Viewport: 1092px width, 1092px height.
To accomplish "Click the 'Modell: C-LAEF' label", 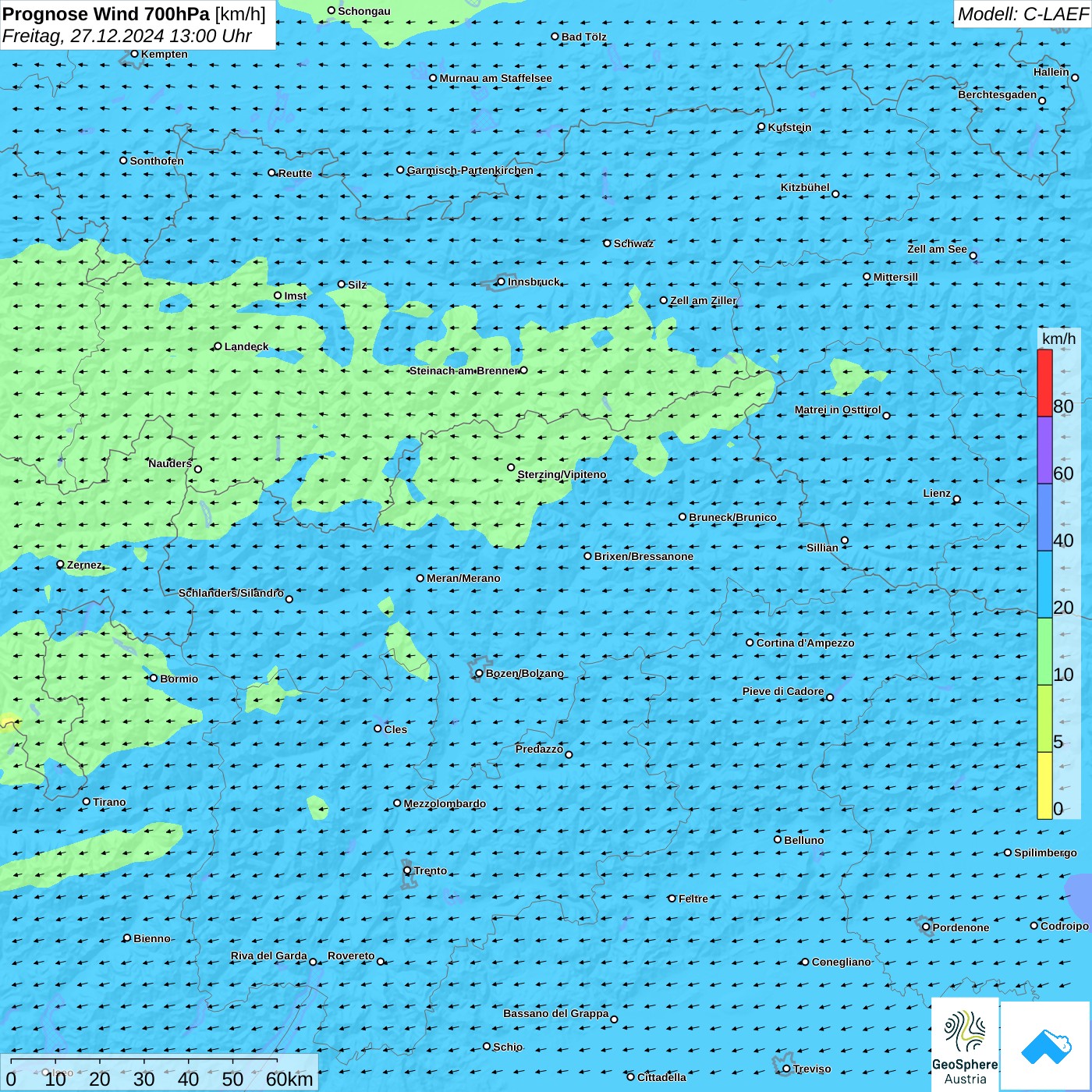I will click(1022, 14).
